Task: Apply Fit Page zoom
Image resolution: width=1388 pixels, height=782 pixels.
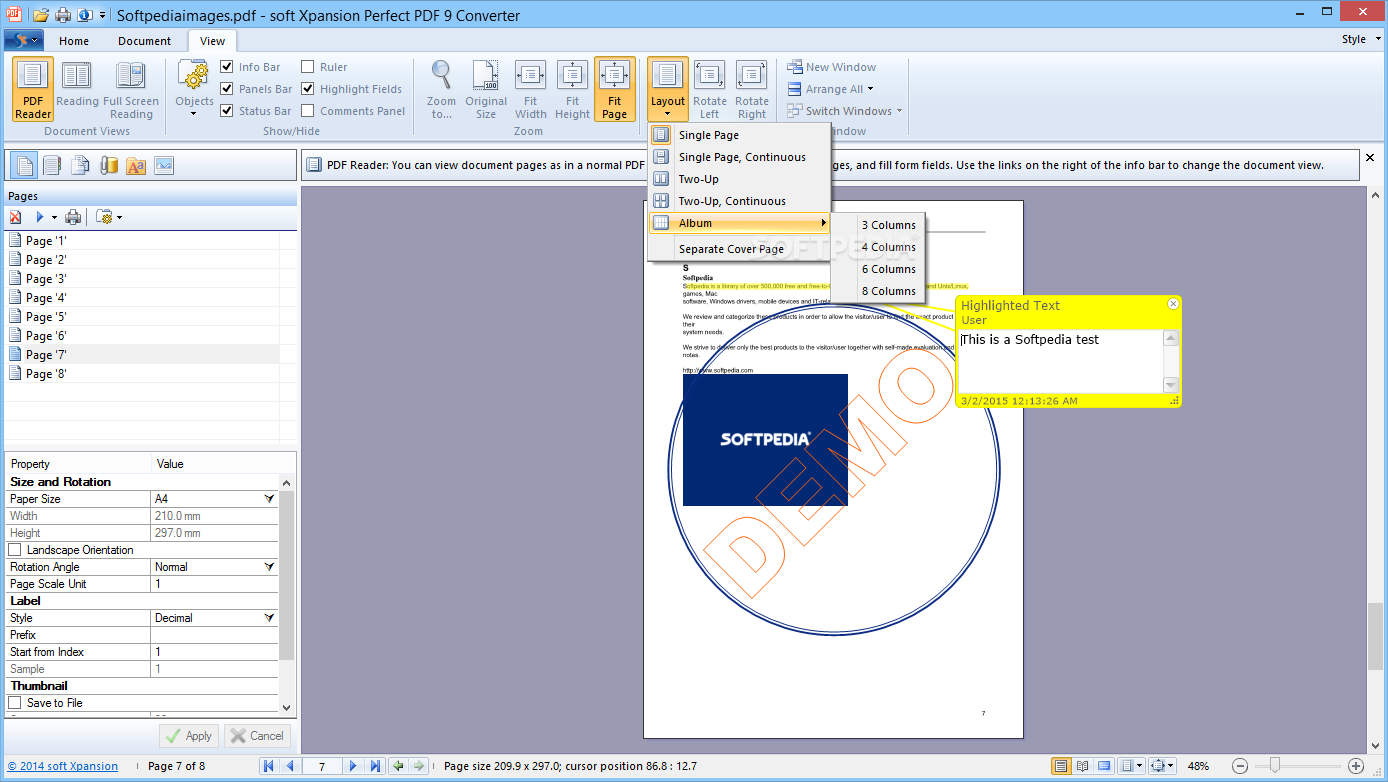Action: point(614,90)
